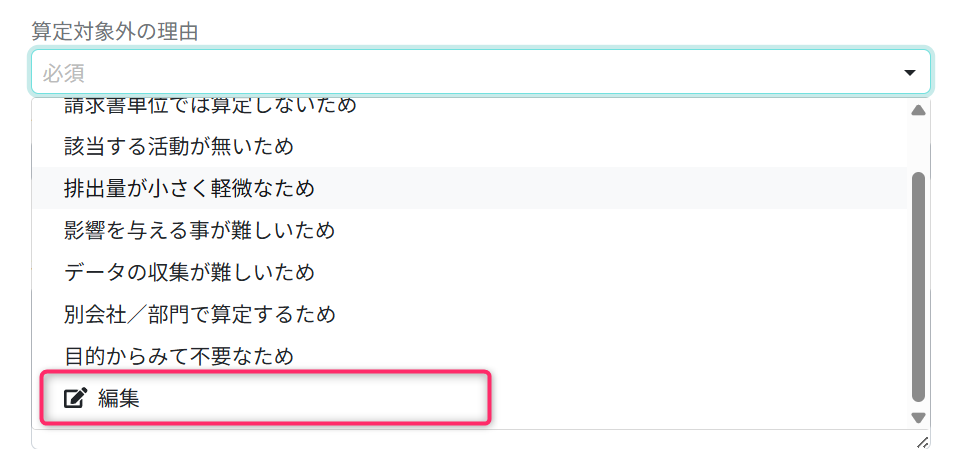Screen dimensions: 959x449
Task: Select 影響を与える事が難しいため
Action: click(x=198, y=230)
